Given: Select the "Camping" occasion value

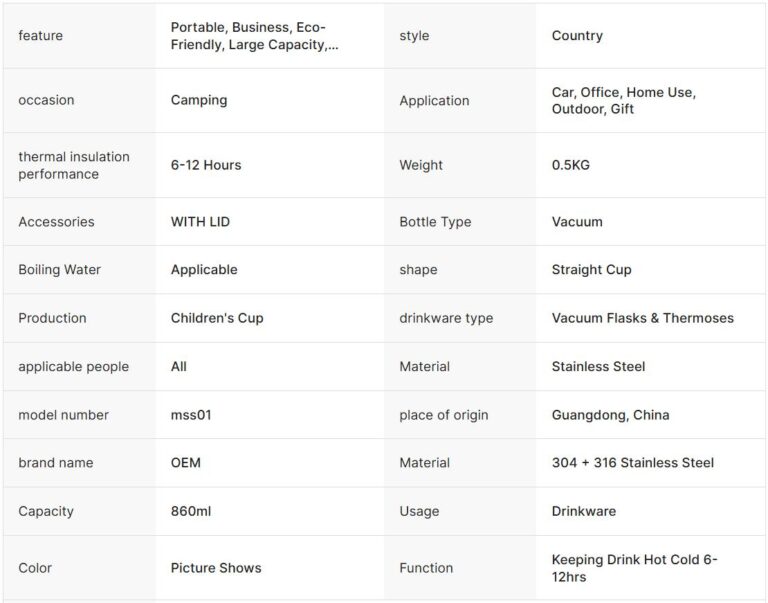Looking at the screenshot, I should coord(199,100).
